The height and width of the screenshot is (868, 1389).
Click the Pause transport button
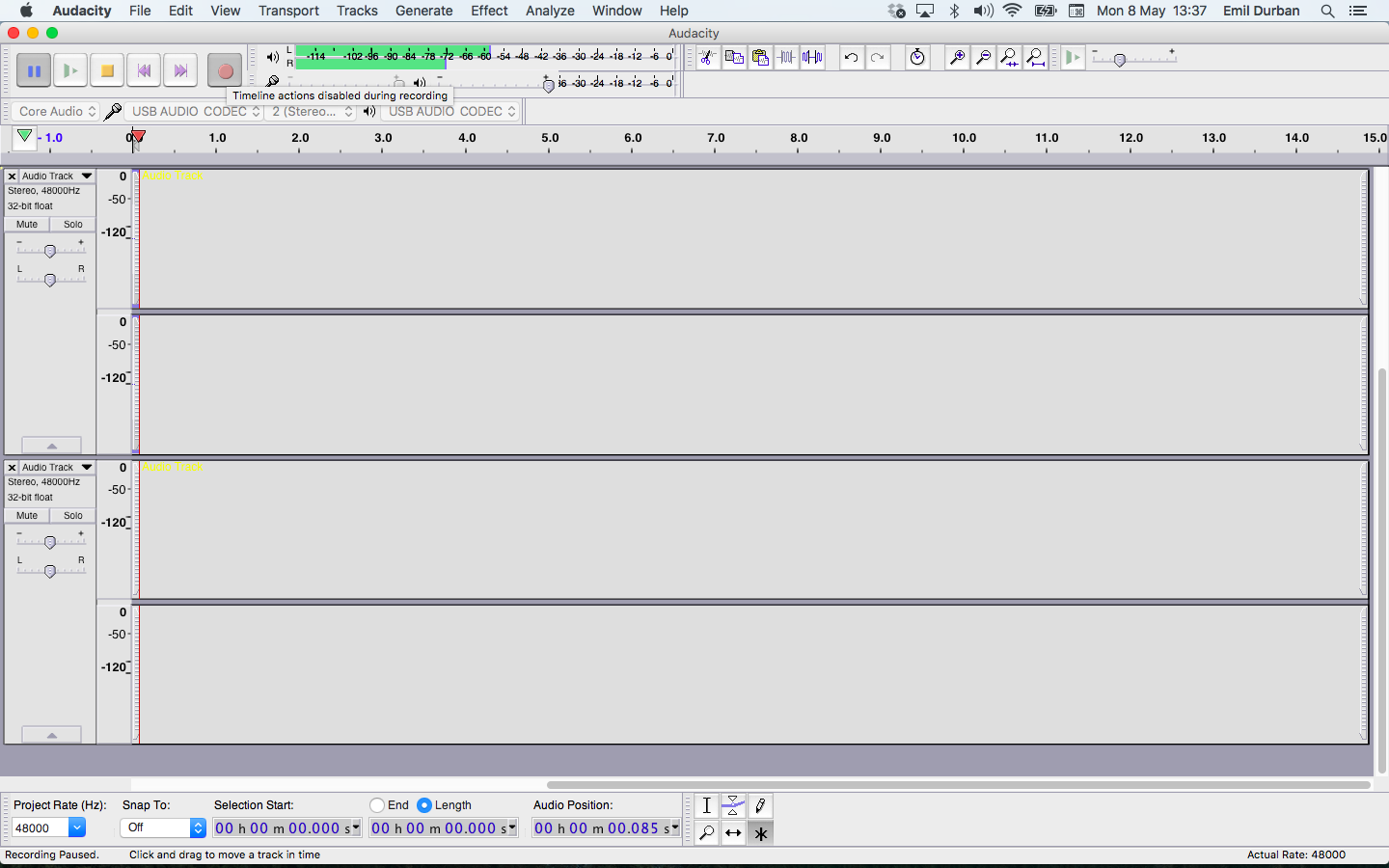click(x=34, y=70)
